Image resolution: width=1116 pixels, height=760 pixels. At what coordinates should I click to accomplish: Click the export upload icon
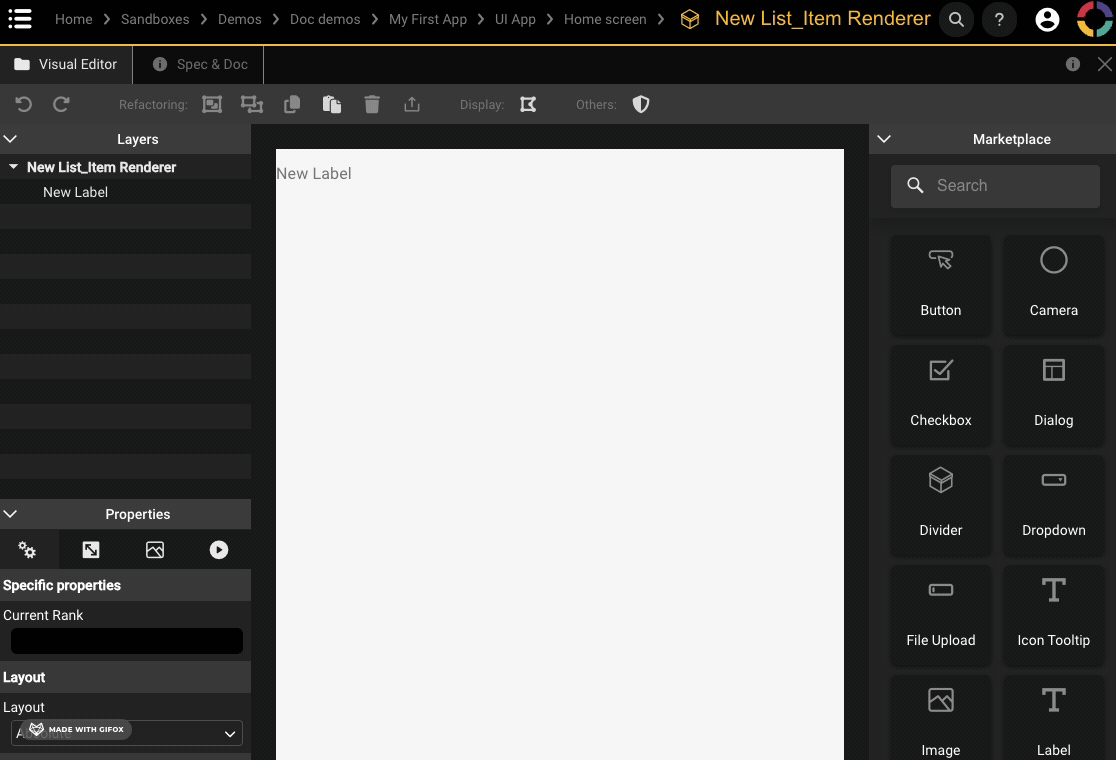tap(412, 104)
